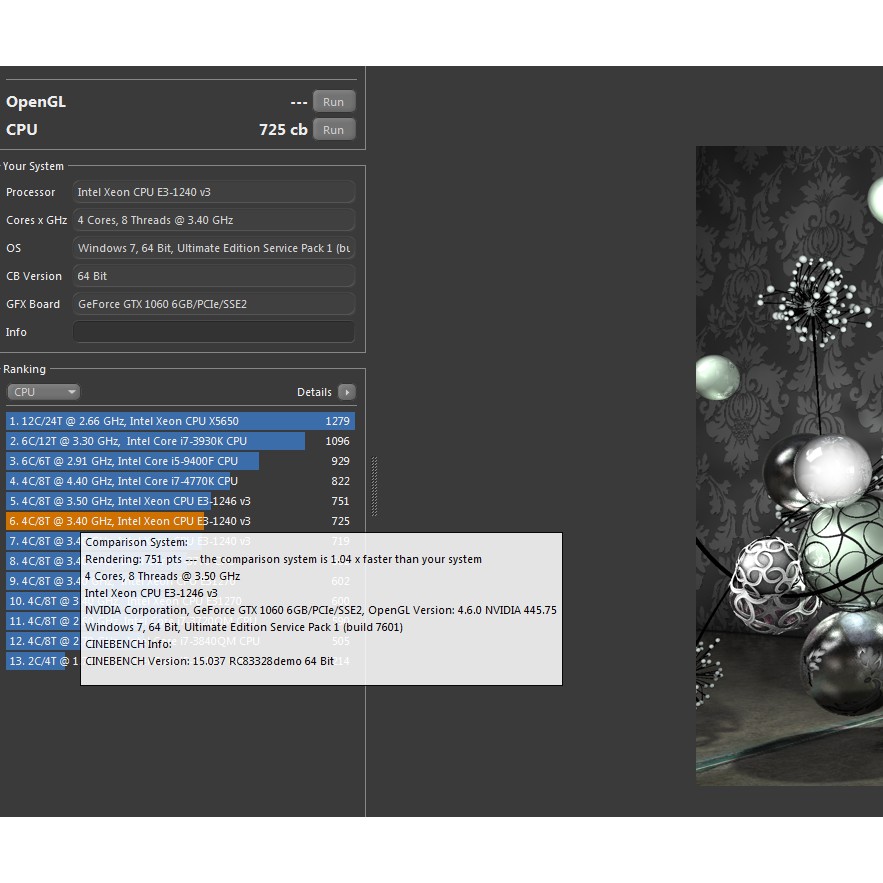Click the panel splitter grip handle
Image resolution: width=883 pixels, height=883 pixels.
tap(374, 487)
